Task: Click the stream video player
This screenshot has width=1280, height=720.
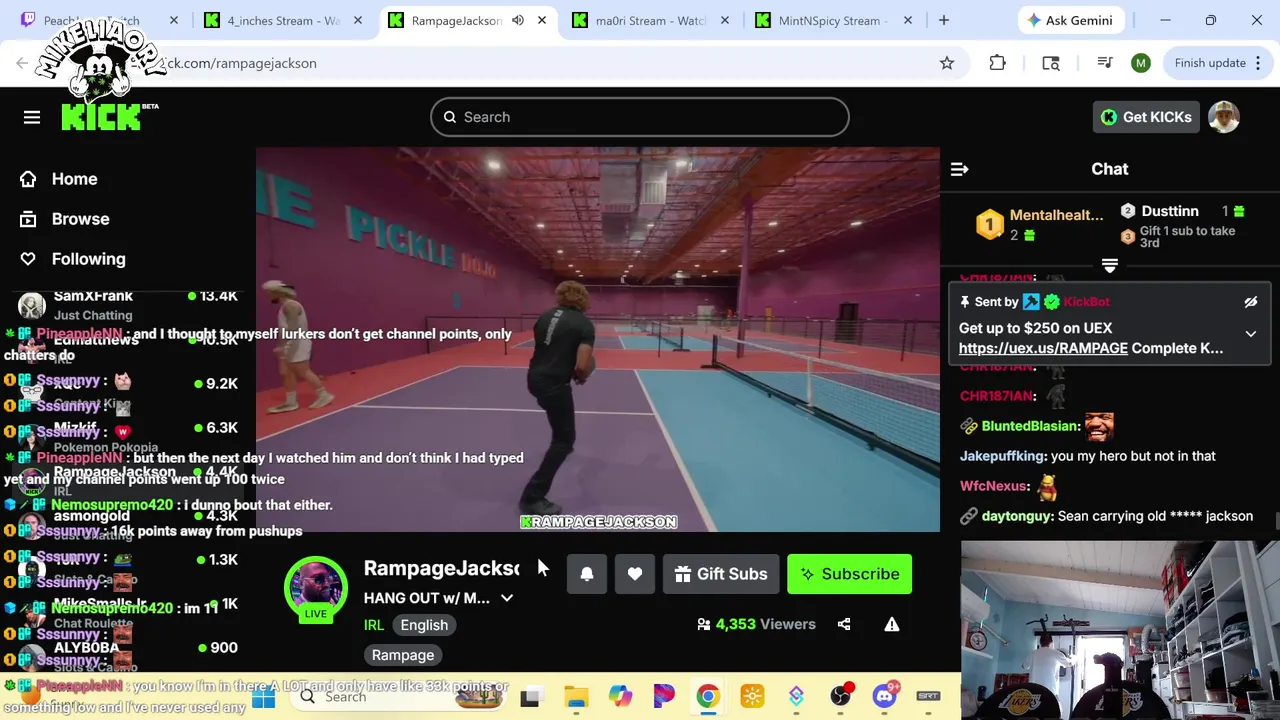Action: [598, 340]
